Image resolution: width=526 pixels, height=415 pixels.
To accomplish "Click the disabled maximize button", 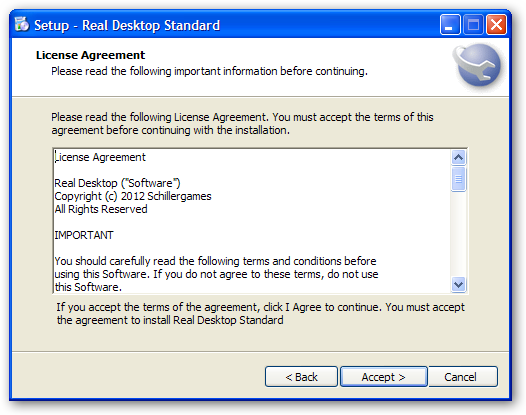I will click(473, 25).
